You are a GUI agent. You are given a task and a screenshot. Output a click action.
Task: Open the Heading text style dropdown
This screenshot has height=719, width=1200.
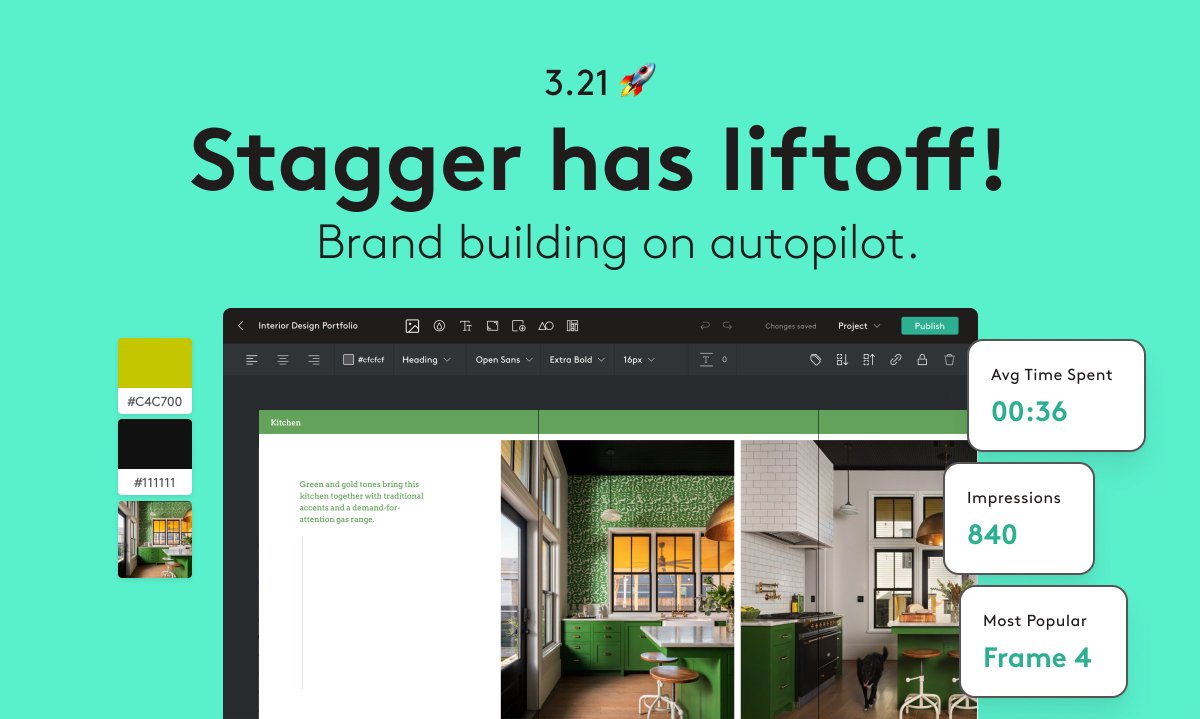point(426,360)
